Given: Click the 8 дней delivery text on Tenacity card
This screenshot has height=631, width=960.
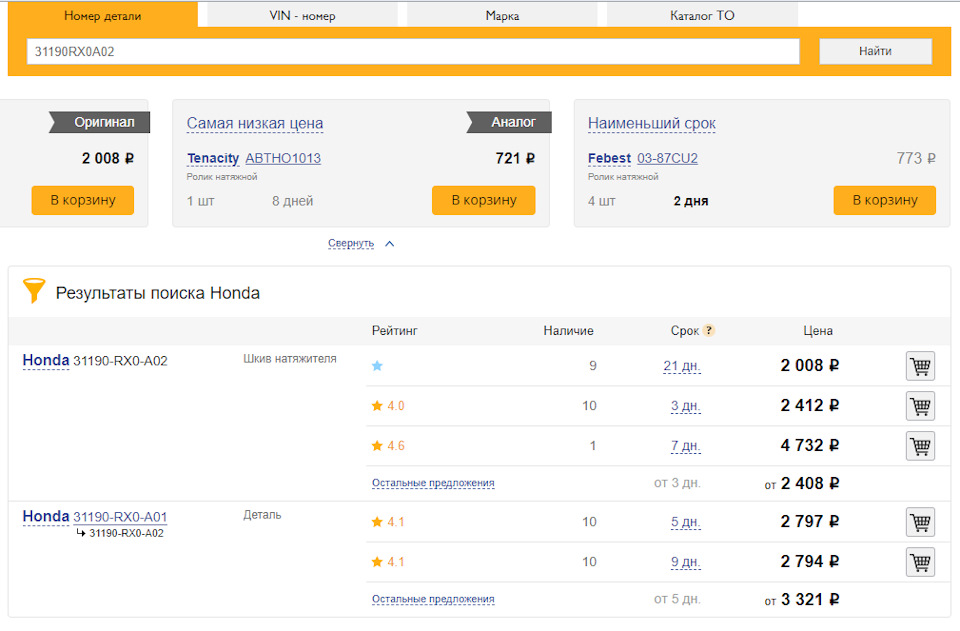Looking at the screenshot, I should pyautogui.click(x=293, y=201).
